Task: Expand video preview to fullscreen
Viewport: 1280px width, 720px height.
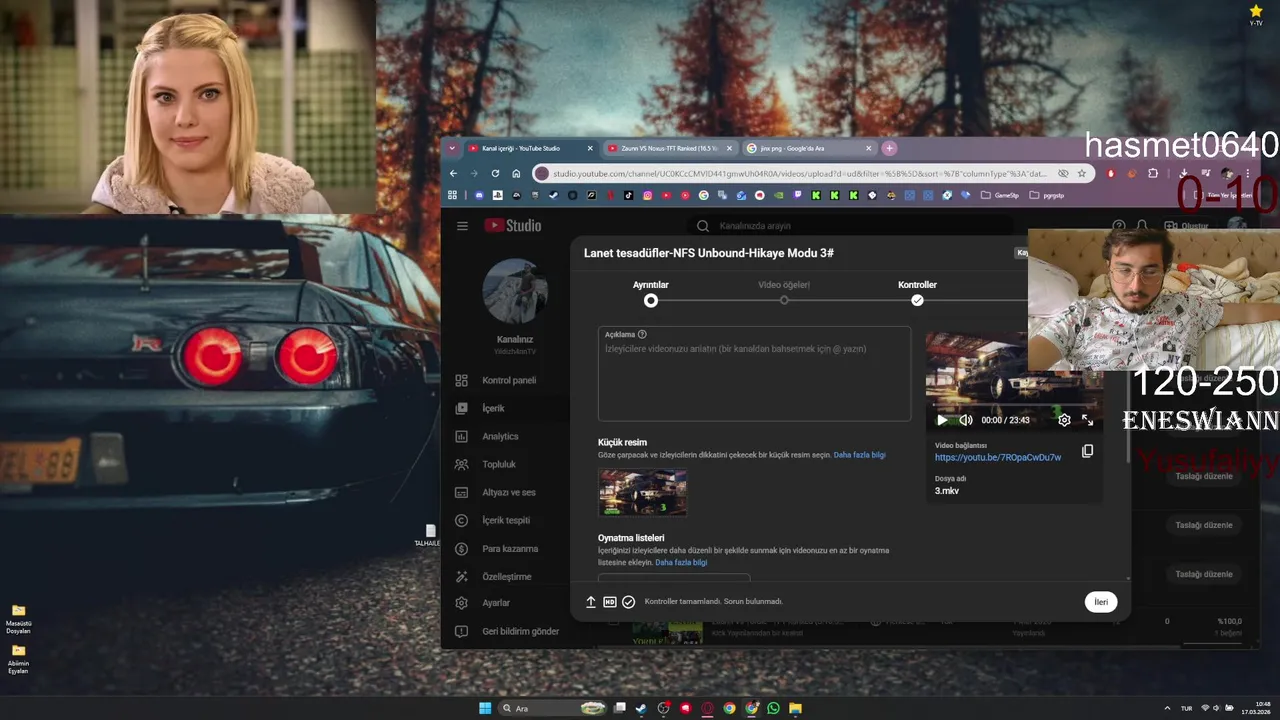Action: (1087, 420)
